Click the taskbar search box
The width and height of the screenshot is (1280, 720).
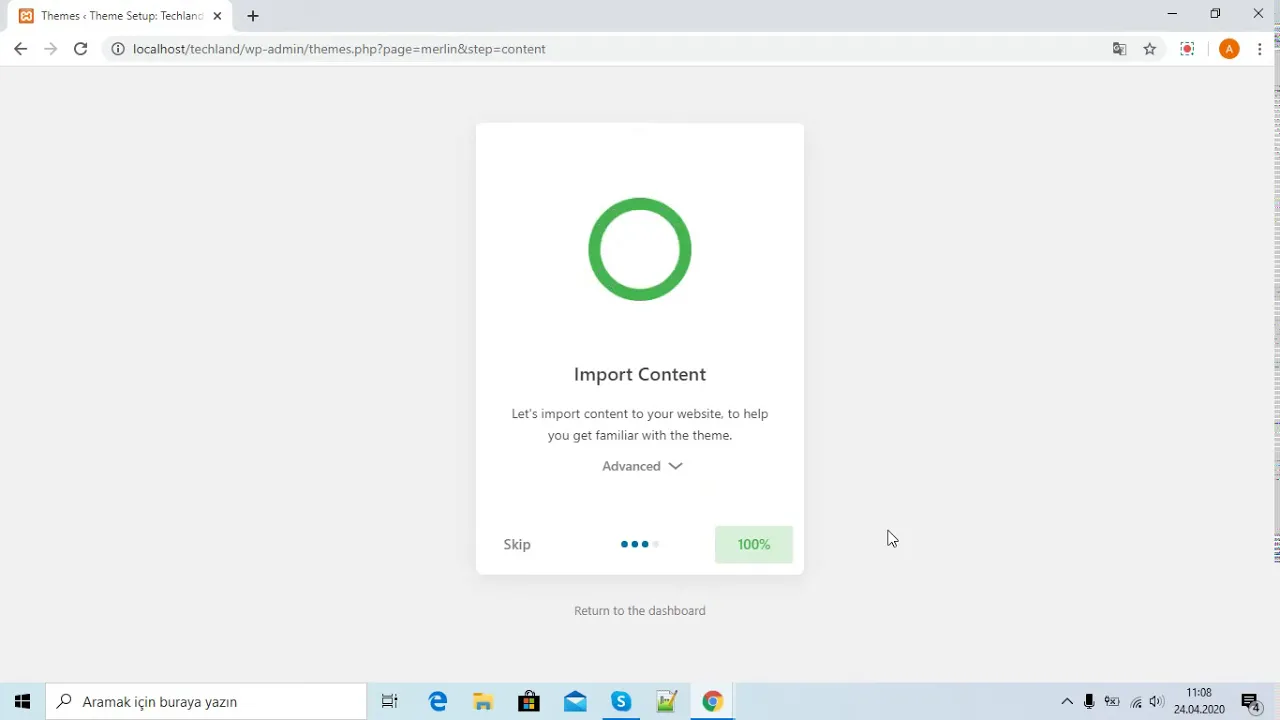click(x=207, y=702)
